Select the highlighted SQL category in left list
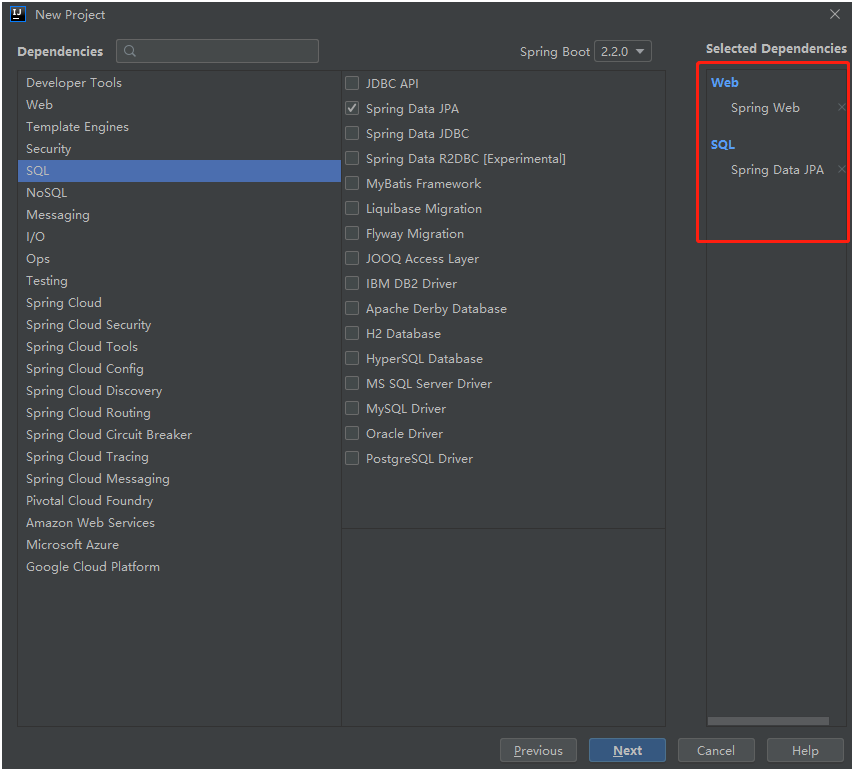 (179, 171)
